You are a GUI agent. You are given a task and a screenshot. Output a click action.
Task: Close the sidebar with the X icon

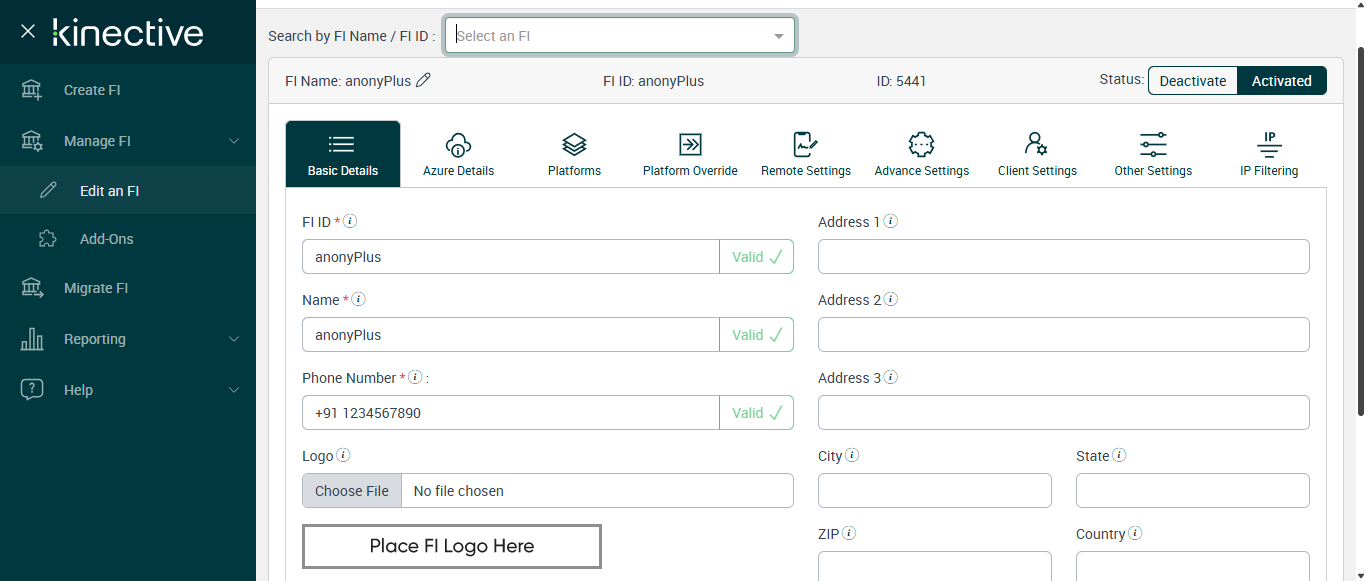click(x=28, y=31)
